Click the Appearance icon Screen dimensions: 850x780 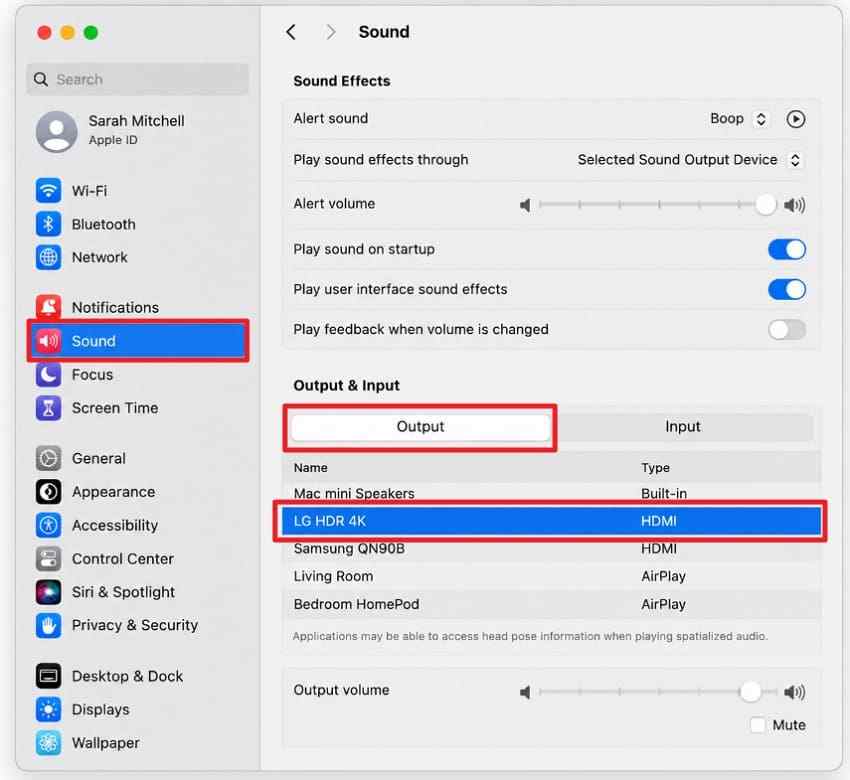pos(48,492)
